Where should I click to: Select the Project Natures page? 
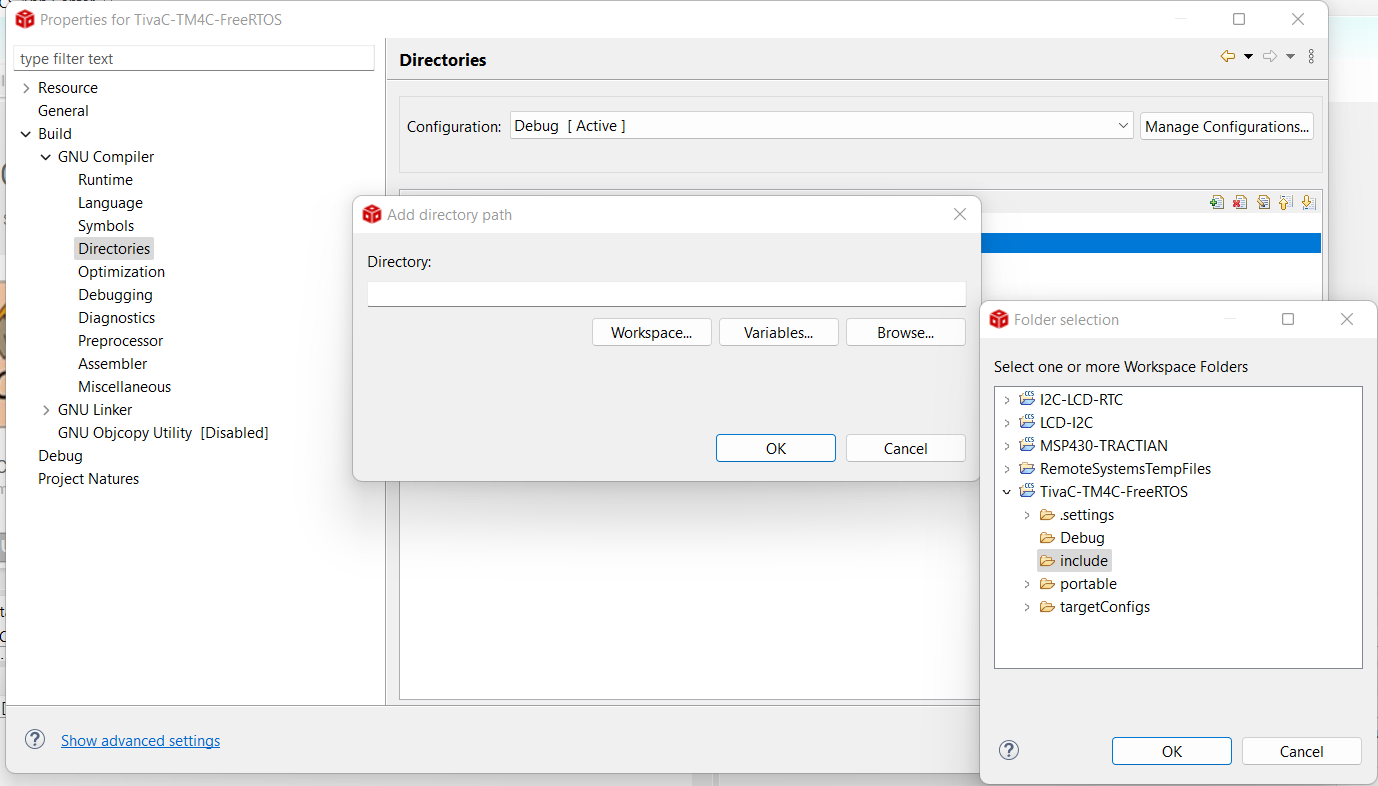88,479
